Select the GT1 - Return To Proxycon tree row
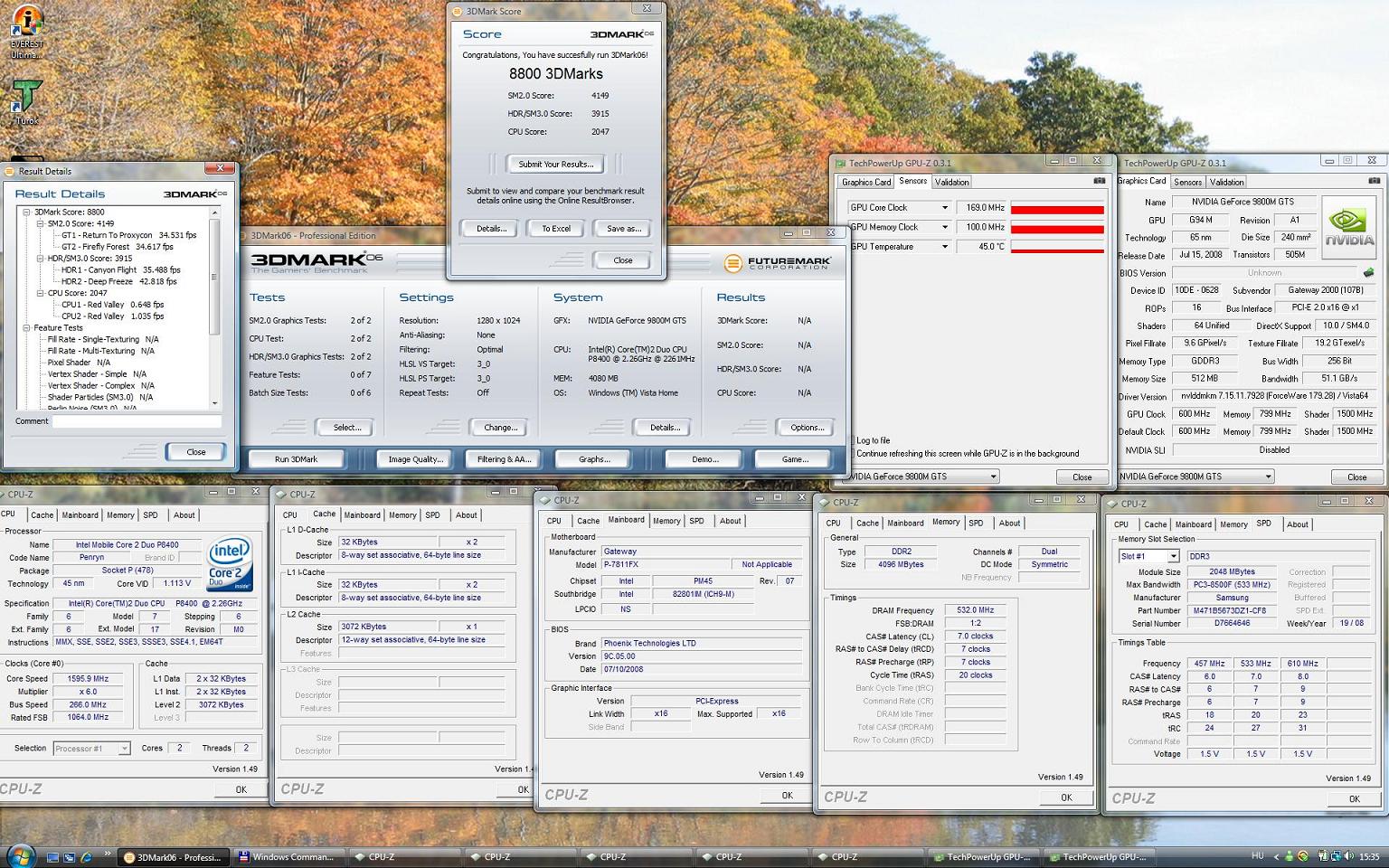1389x868 pixels. point(128,235)
